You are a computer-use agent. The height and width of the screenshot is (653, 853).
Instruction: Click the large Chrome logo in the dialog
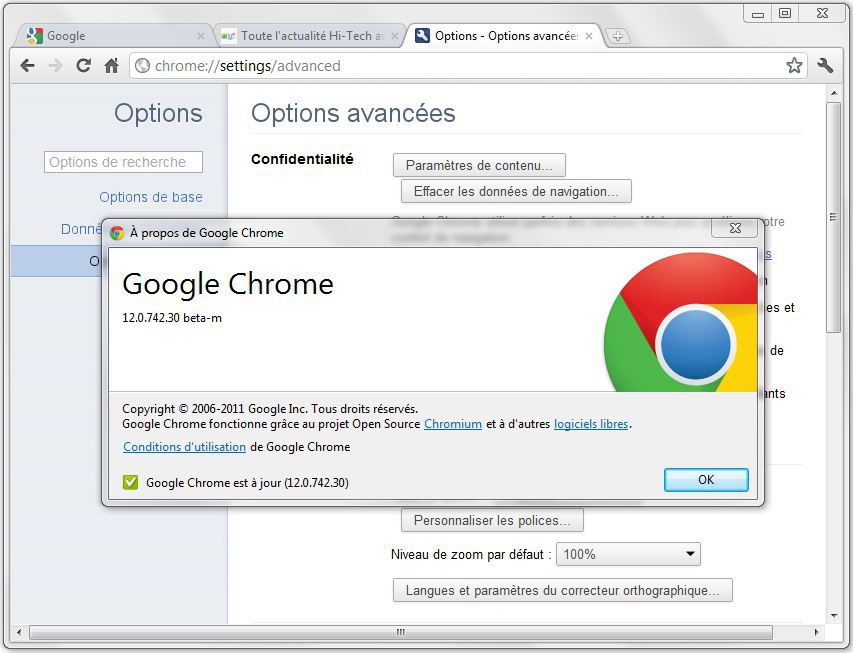[680, 322]
